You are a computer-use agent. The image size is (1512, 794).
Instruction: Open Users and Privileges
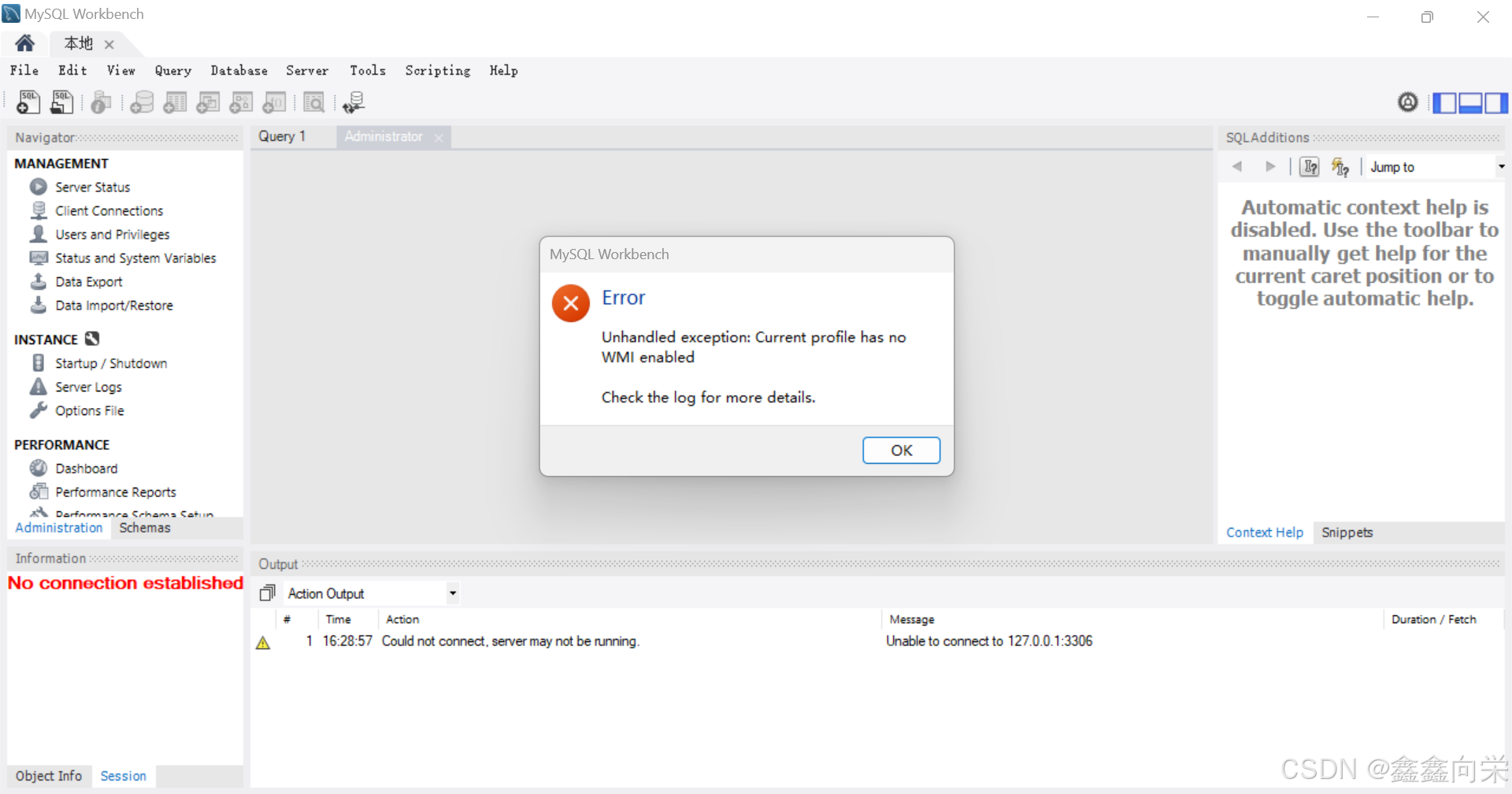[x=112, y=235]
